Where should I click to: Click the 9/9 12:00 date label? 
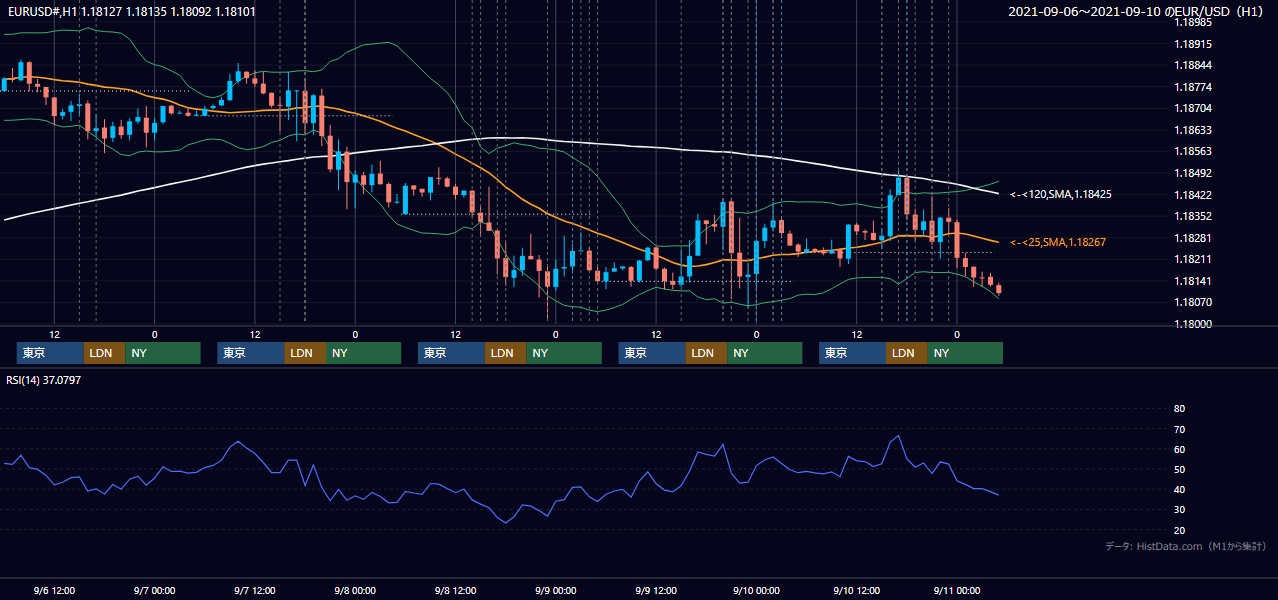click(x=655, y=590)
